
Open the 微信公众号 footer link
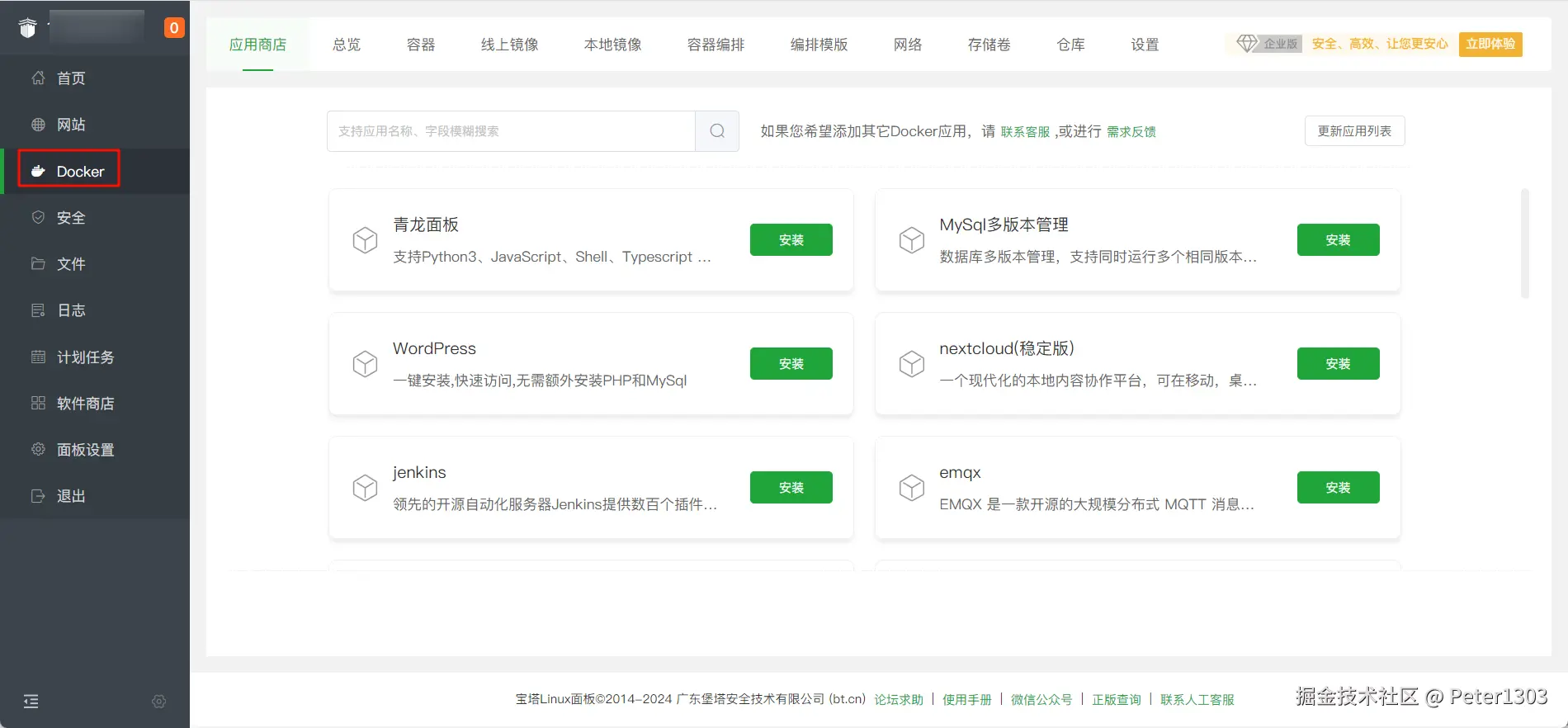pos(1041,700)
